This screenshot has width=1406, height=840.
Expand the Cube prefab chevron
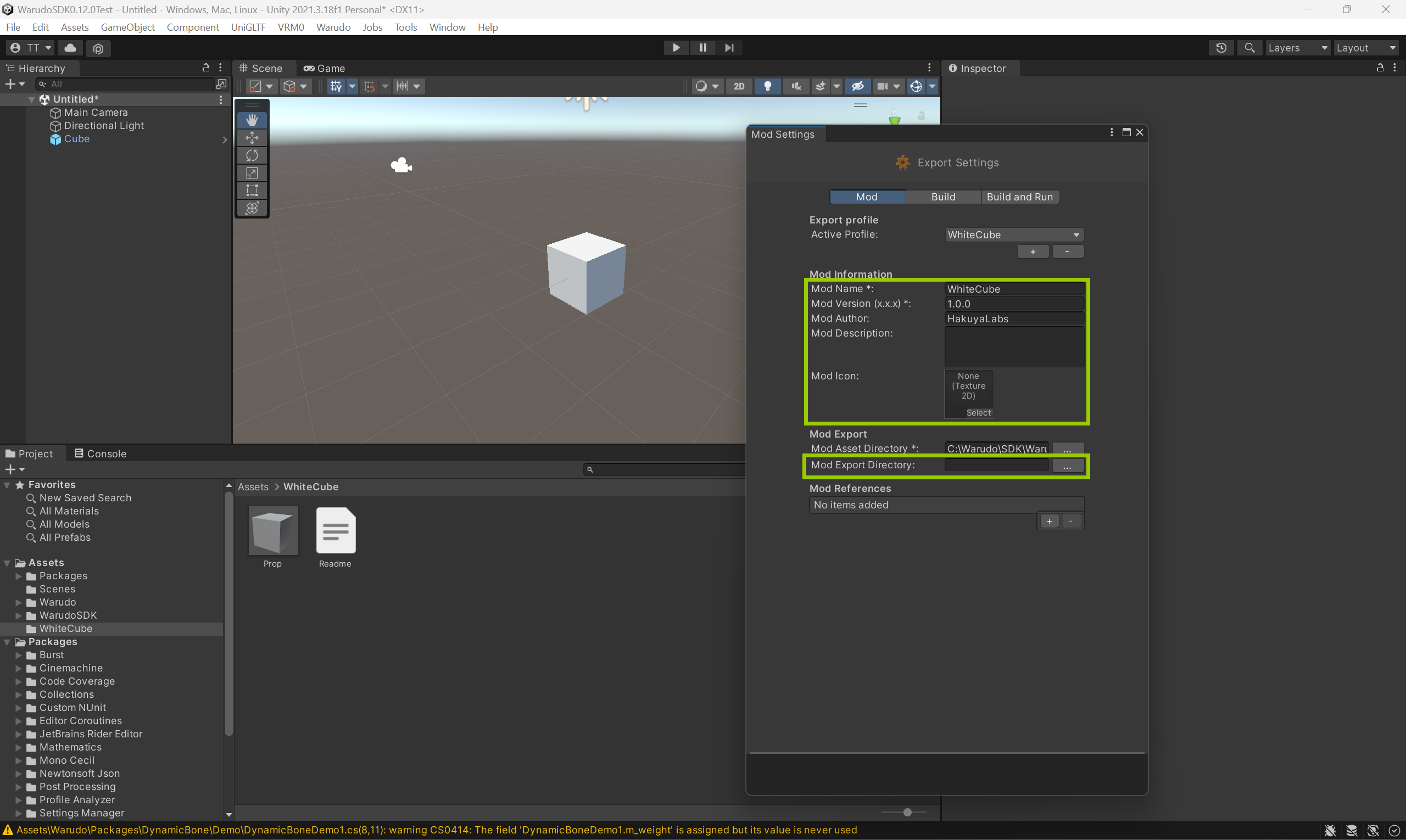[224, 139]
